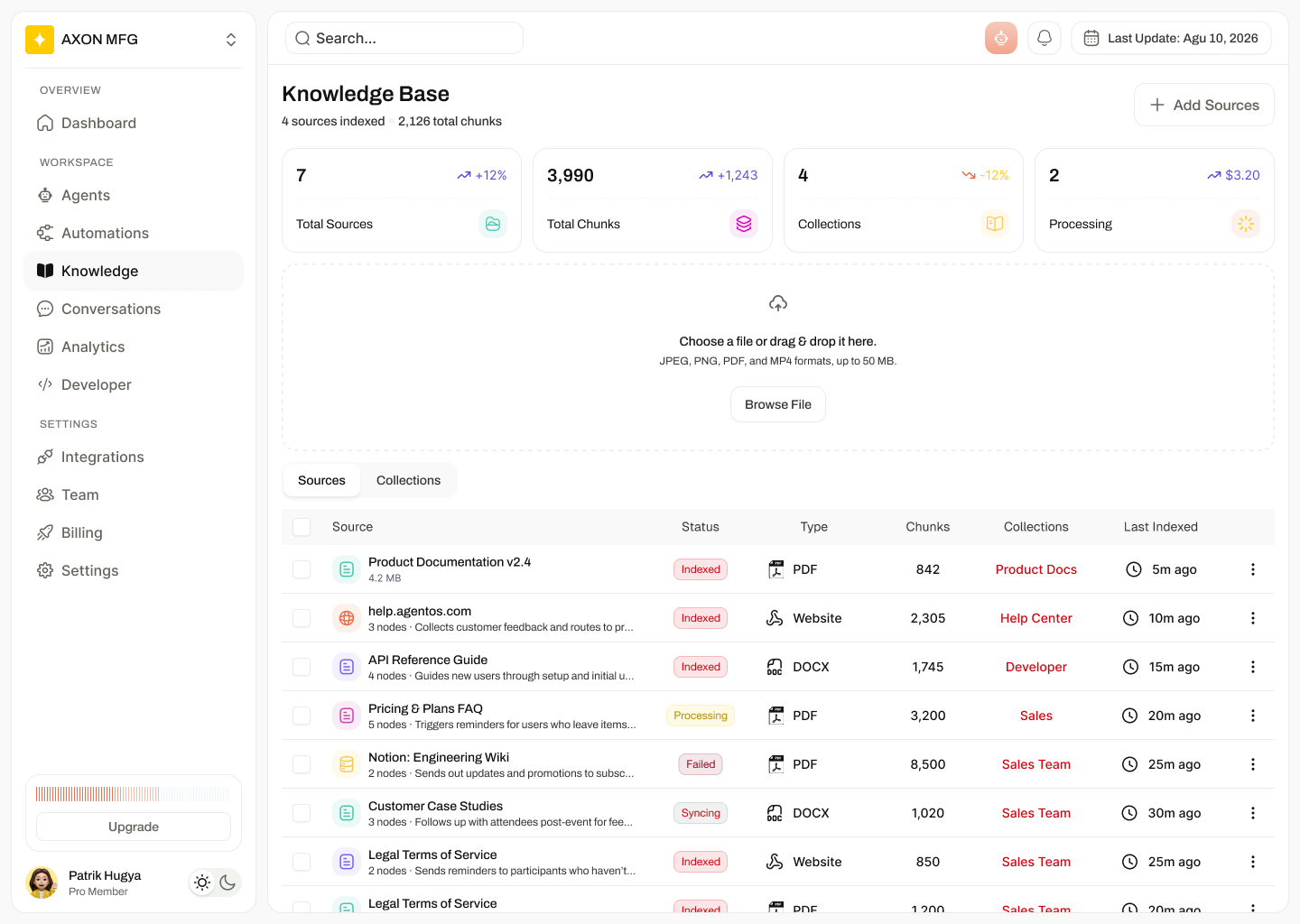The image size is (1300, 924).
Task: Click the file drag-and-drop upload area
Action: (x=778, y=357)
